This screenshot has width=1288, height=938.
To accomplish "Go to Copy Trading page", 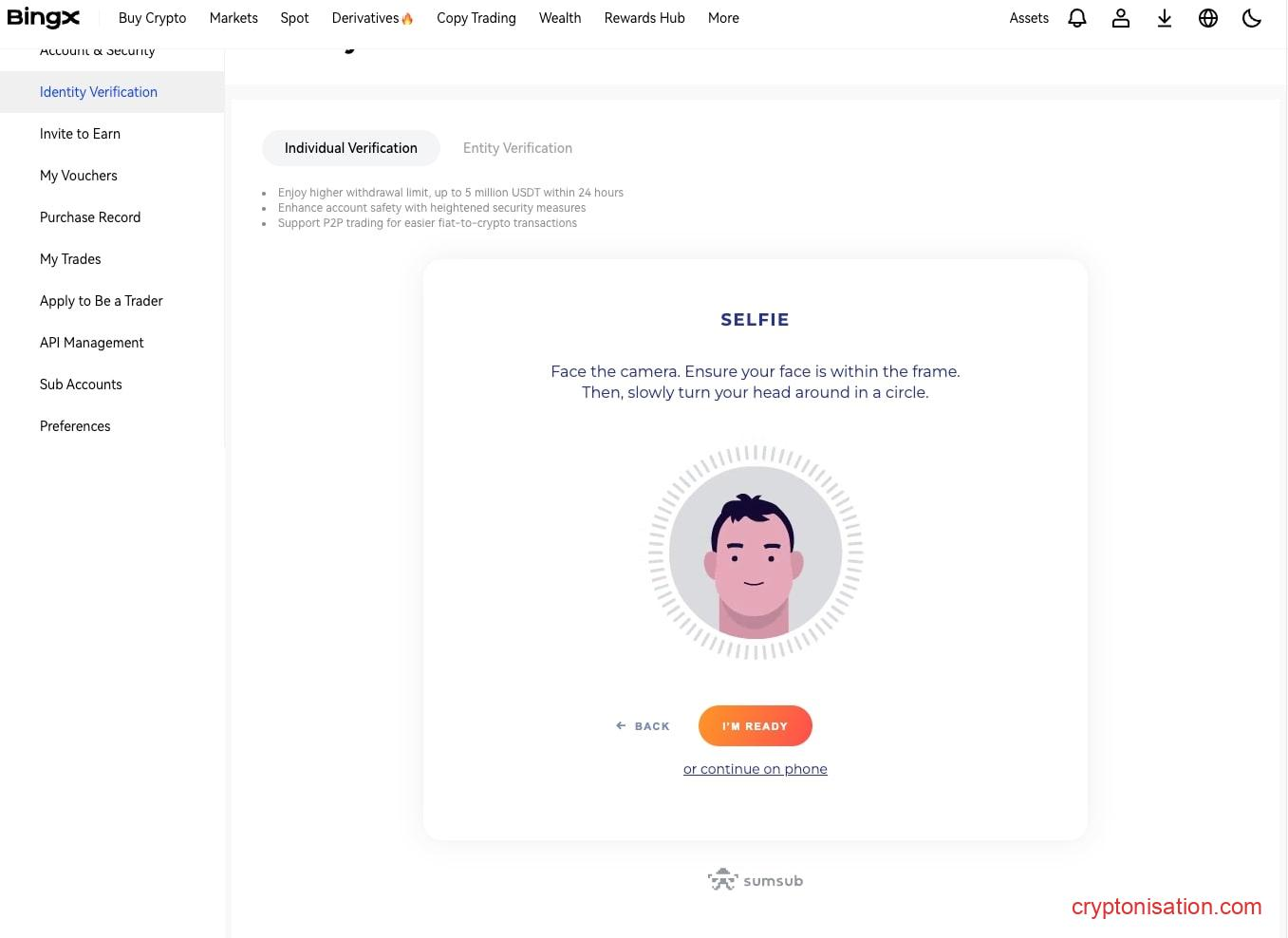I will coord(476,18).
